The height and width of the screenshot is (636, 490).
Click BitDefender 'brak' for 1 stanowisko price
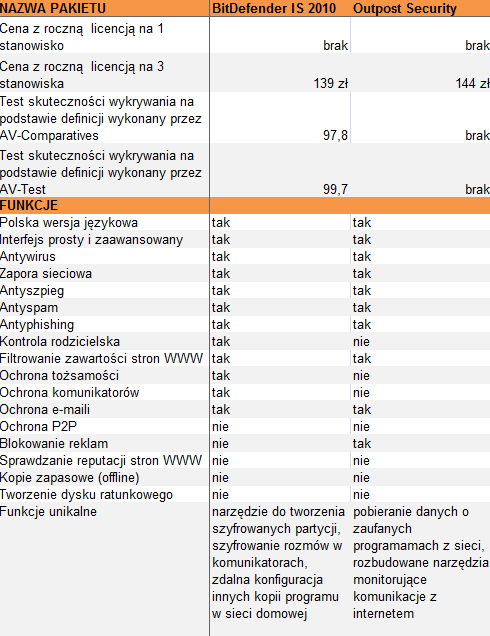[x=335, y=45]
